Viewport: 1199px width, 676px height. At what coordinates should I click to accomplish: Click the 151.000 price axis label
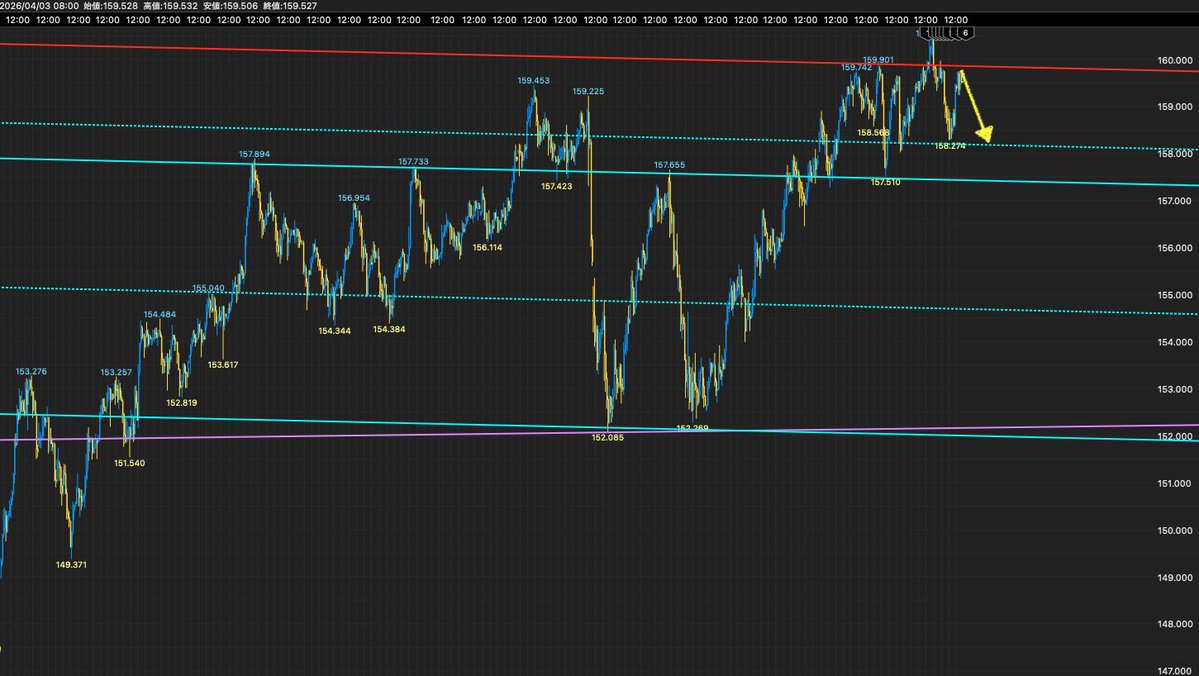[x=1175, y=483]
